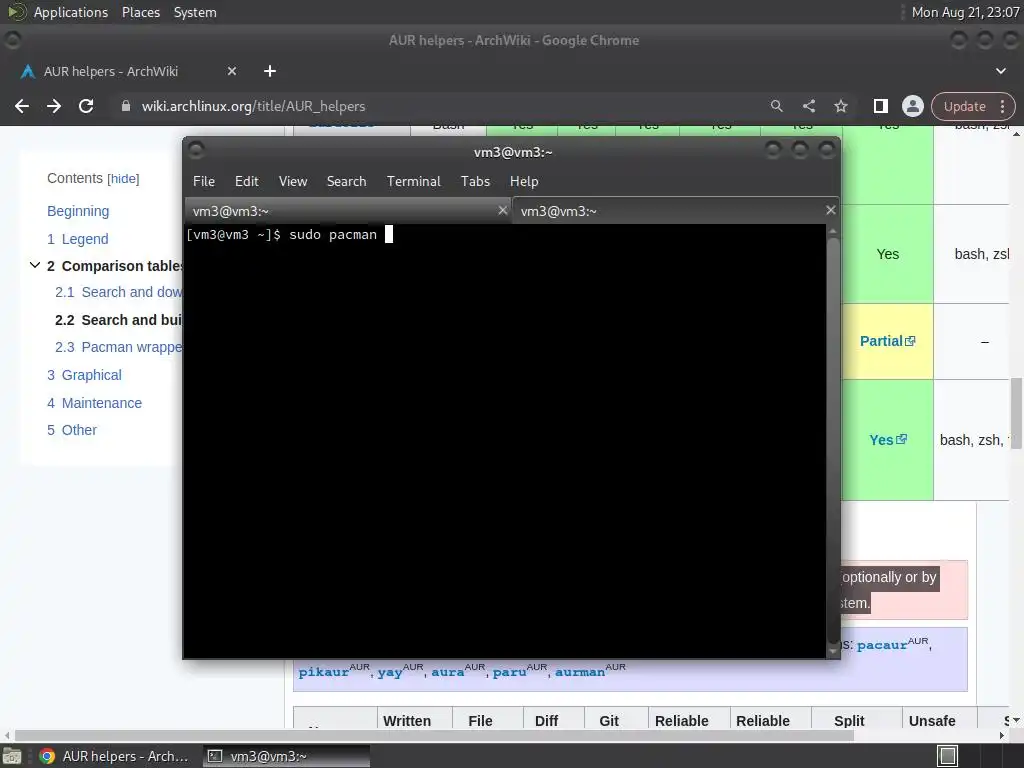1024x768 pixels.
Task: Open the Chrome tab search chevron
Action: [x=1000, y=71]
